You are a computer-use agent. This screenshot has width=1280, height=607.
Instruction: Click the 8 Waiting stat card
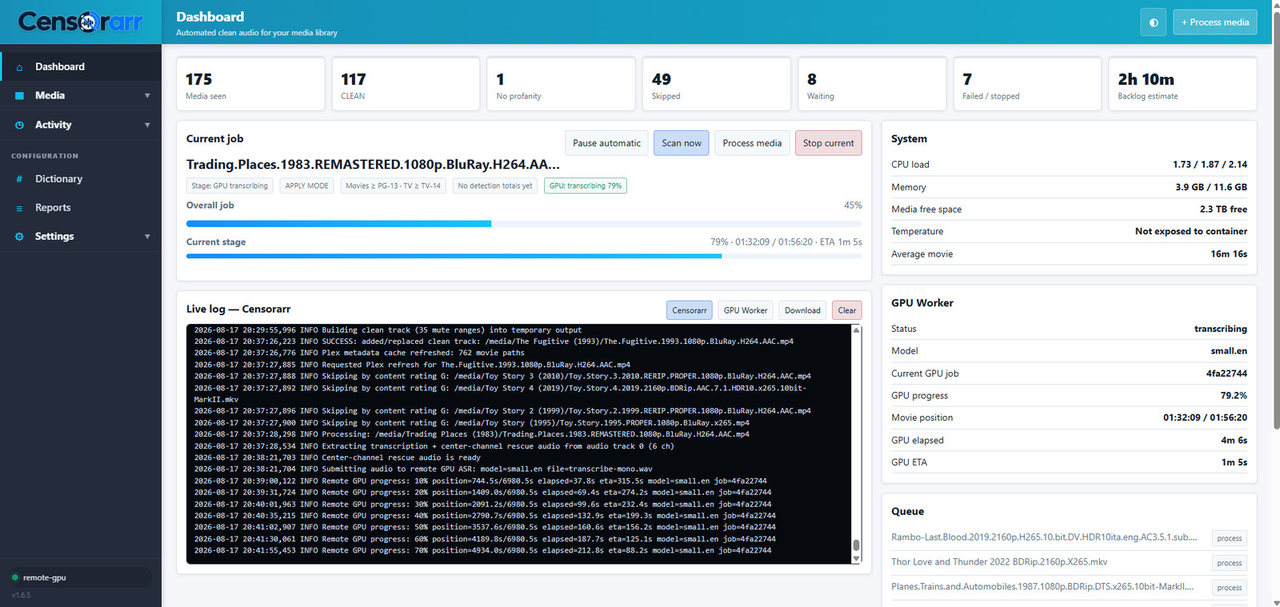coord(872,85)
